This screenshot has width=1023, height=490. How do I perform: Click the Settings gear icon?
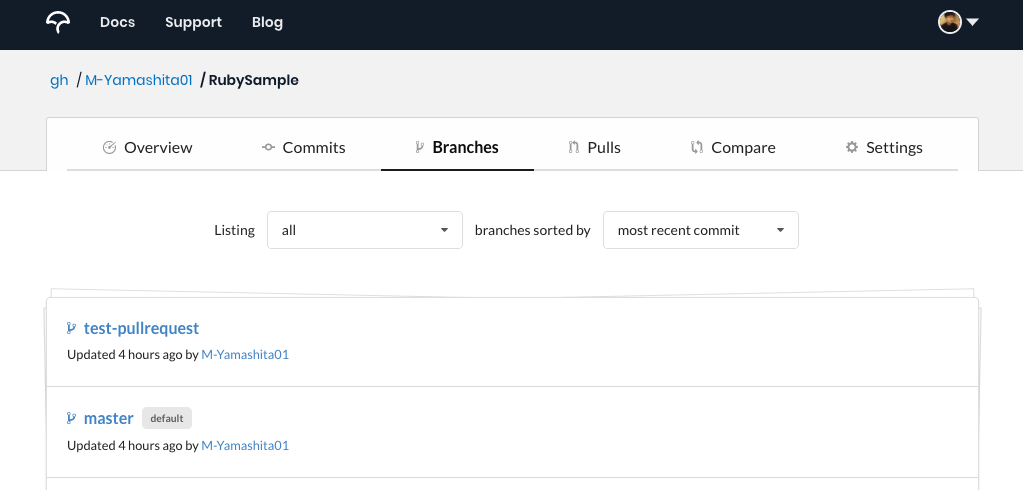coord(851,147)
